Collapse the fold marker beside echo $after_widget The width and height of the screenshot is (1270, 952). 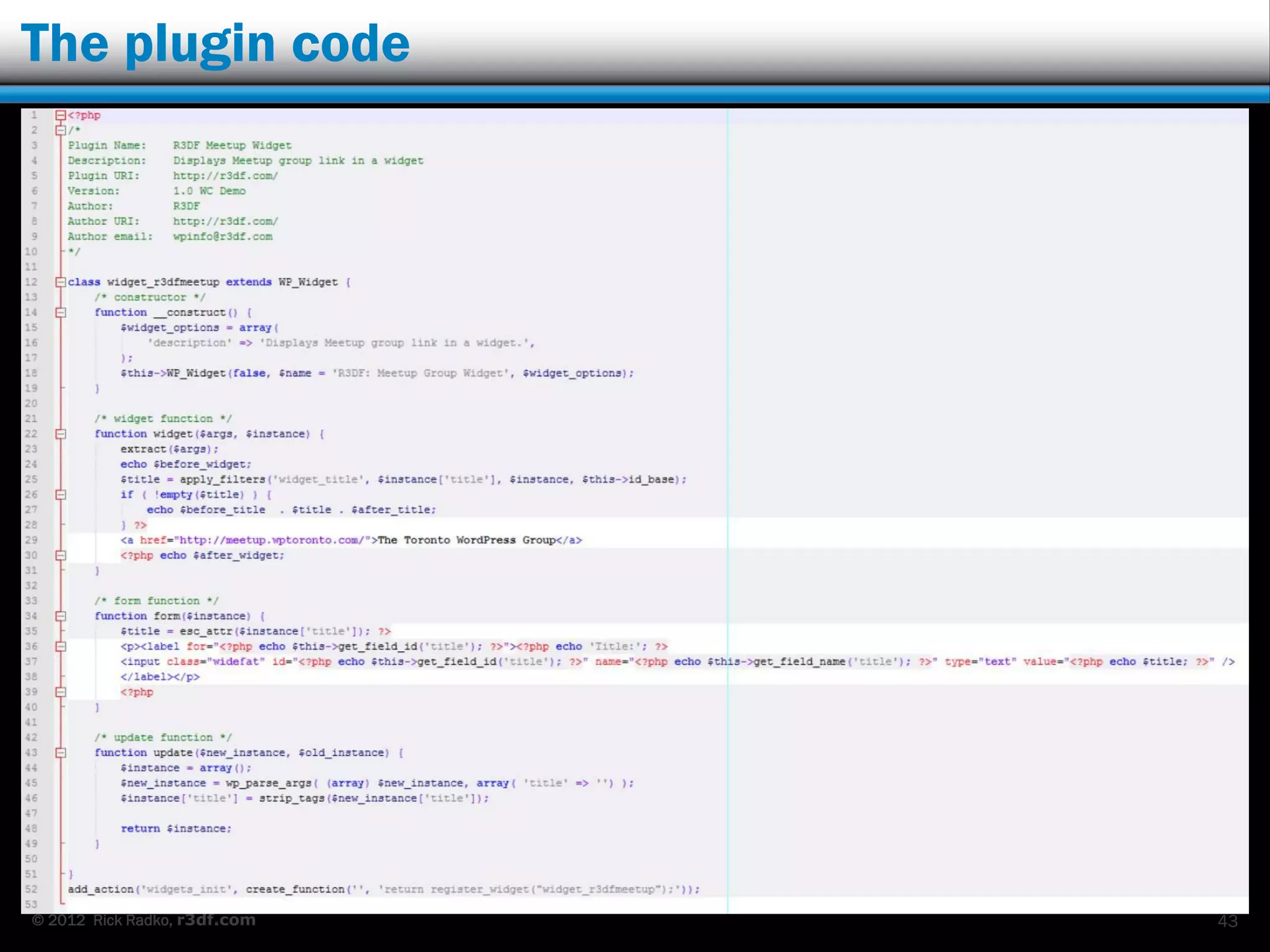point(61,555)
